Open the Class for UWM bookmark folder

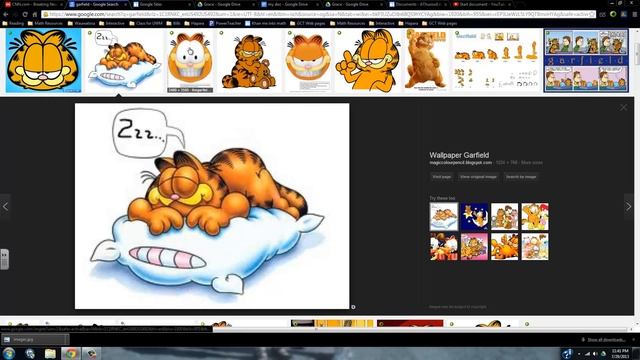(x=146, y=23)
